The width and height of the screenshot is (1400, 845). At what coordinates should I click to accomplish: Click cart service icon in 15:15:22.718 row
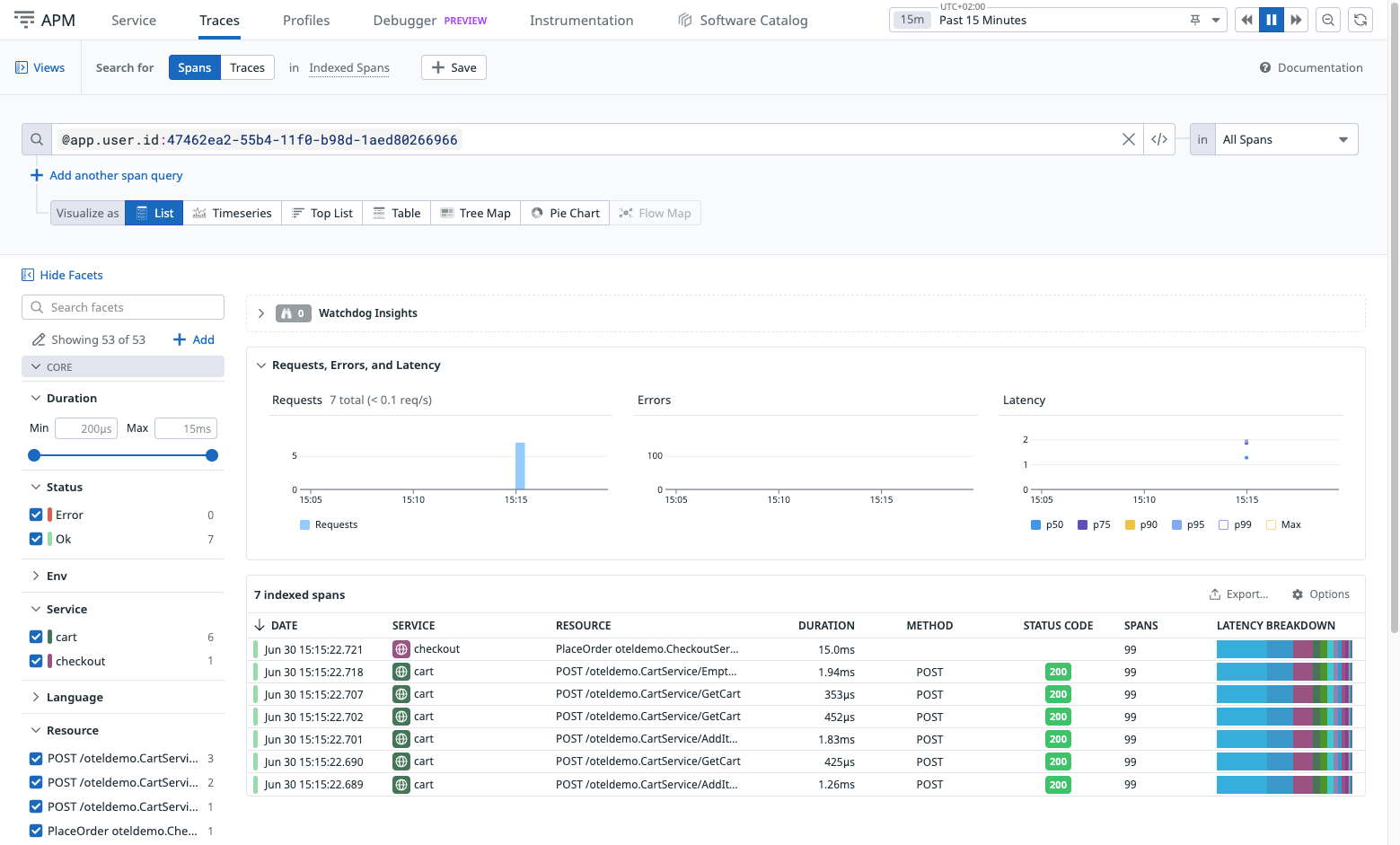point(401,672)
